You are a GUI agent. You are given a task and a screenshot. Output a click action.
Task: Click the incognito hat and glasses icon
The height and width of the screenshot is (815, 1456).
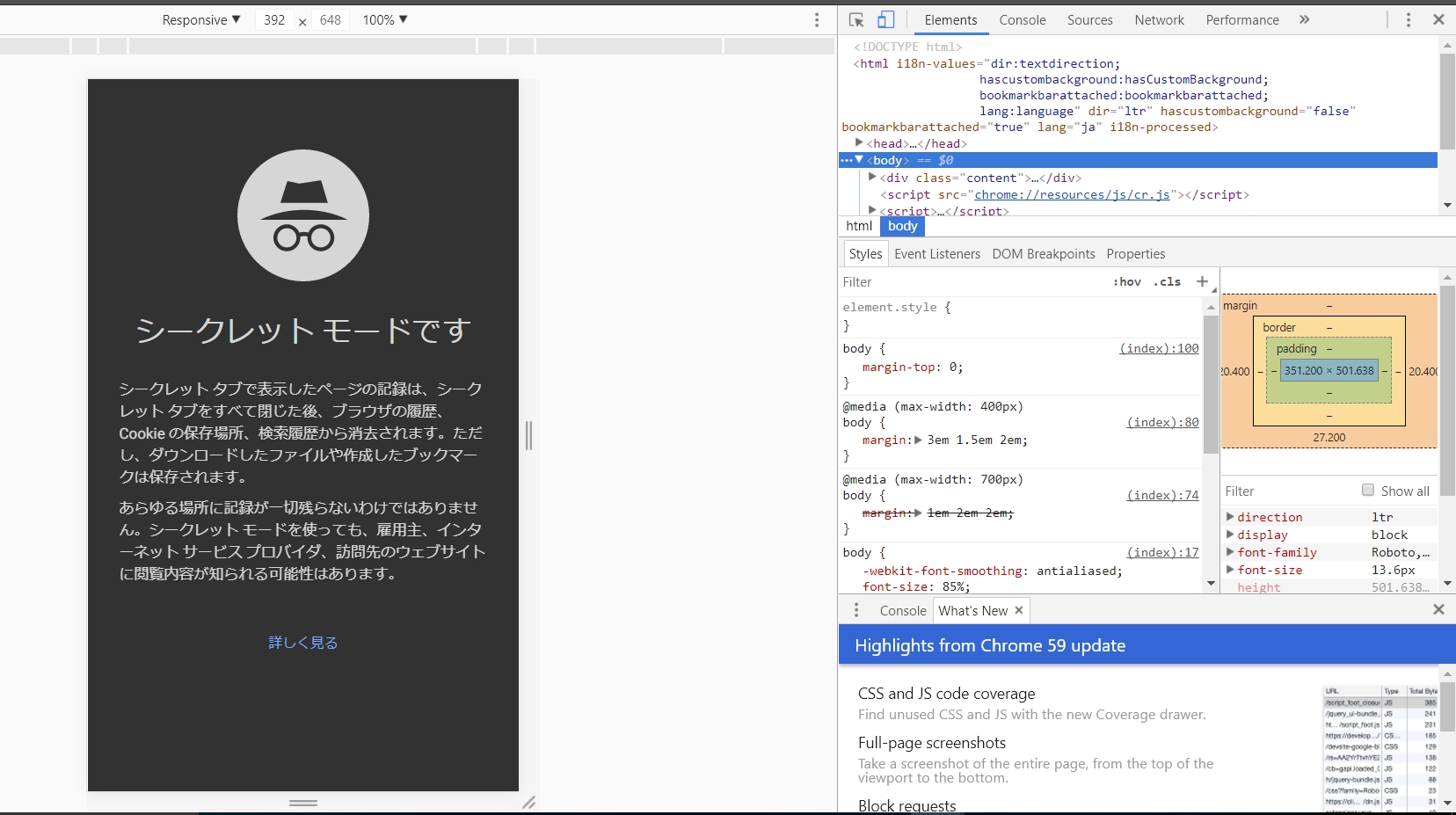click(x=303, y=215)
